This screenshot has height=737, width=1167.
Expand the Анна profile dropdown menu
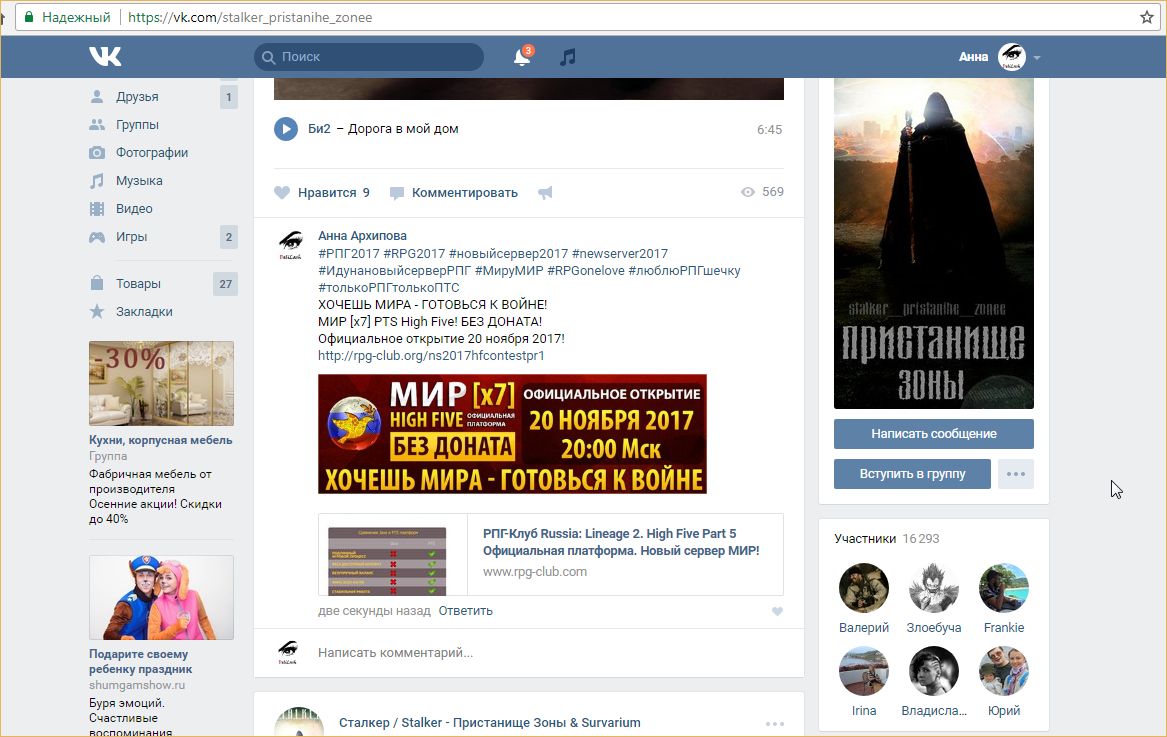tap(1037, 58)
